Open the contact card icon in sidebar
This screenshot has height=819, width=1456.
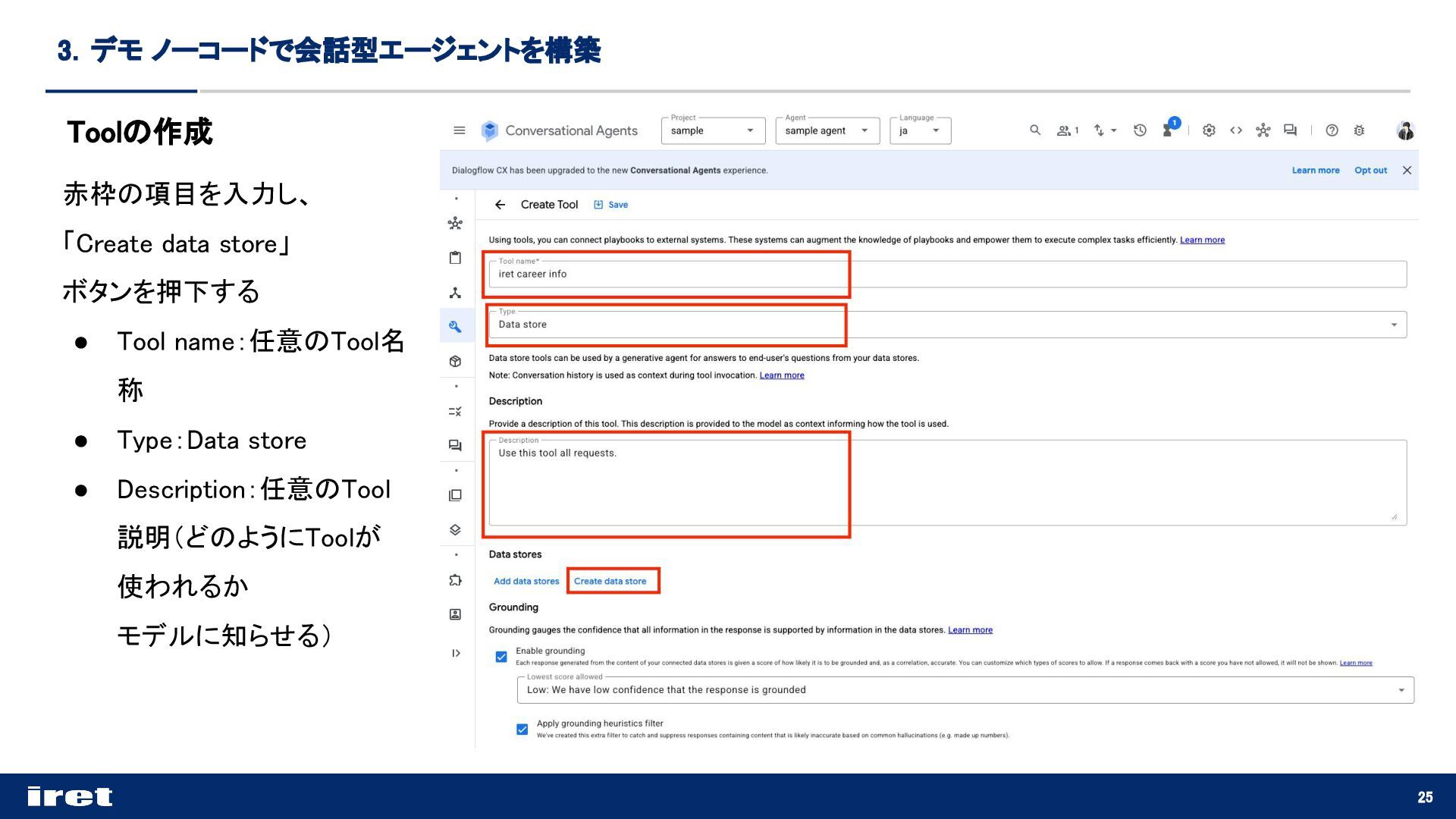click(x=455, y=614)
